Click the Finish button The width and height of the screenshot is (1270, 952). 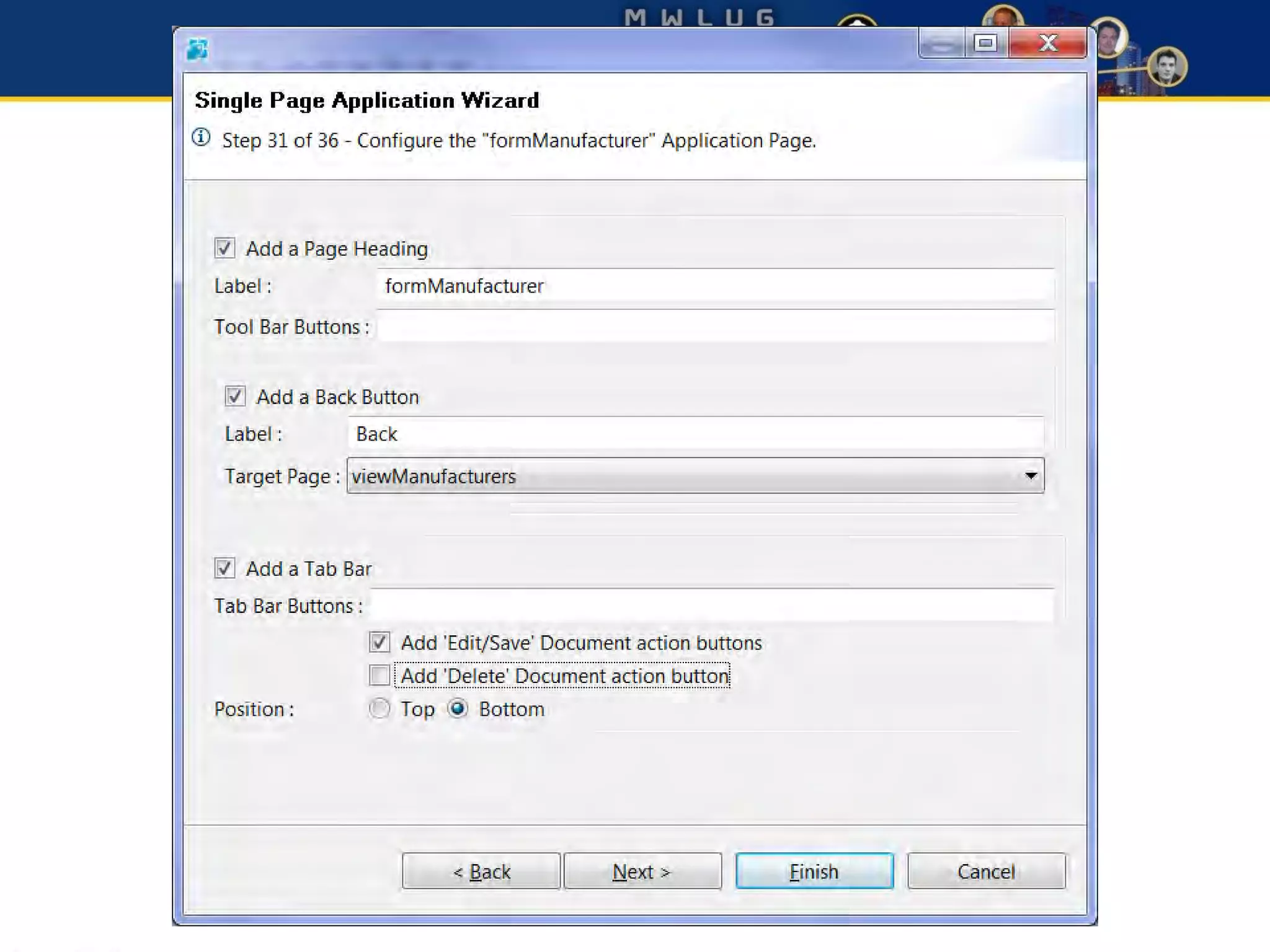(x=814, y=871)
